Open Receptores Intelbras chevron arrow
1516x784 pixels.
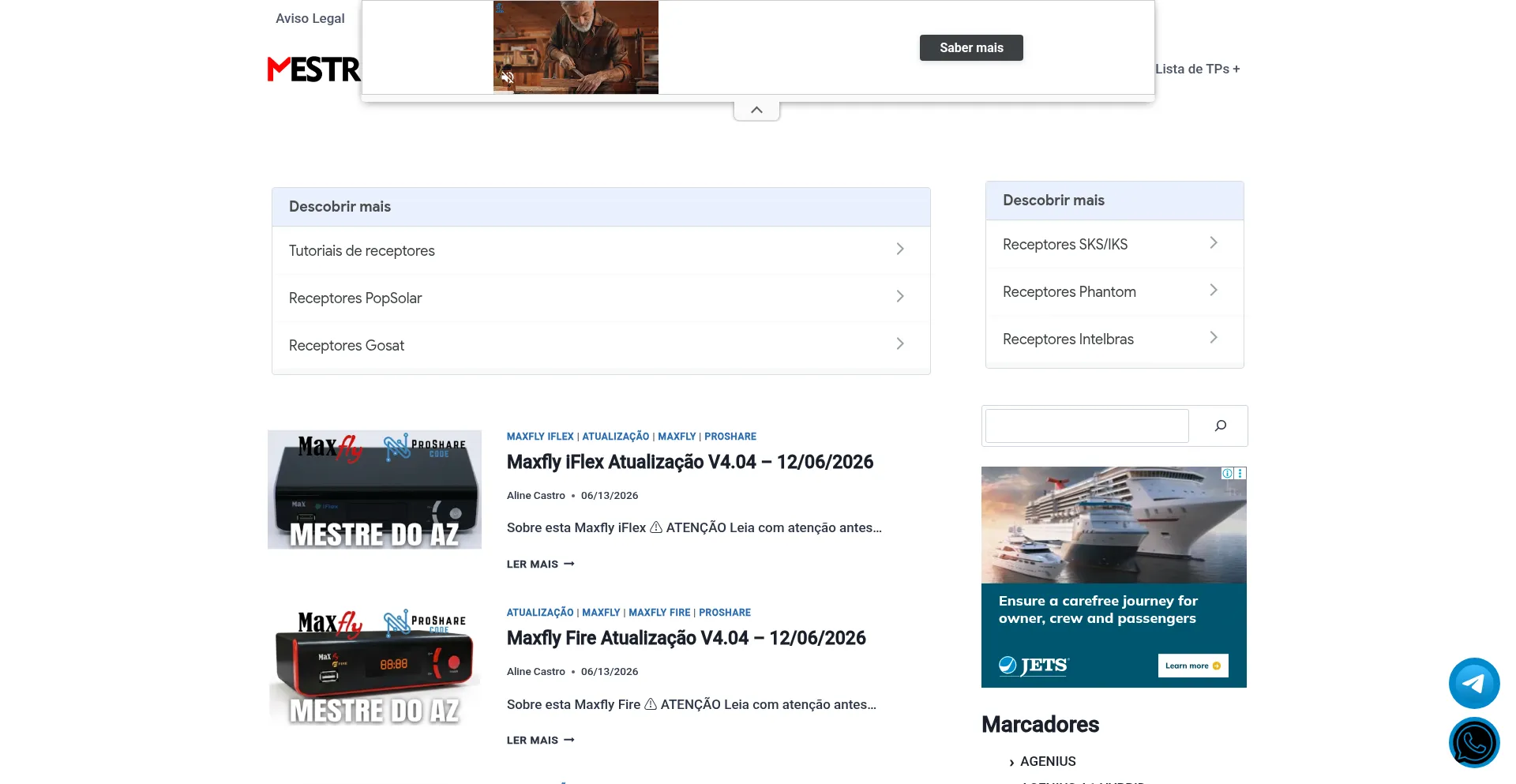coord(1214,338)
